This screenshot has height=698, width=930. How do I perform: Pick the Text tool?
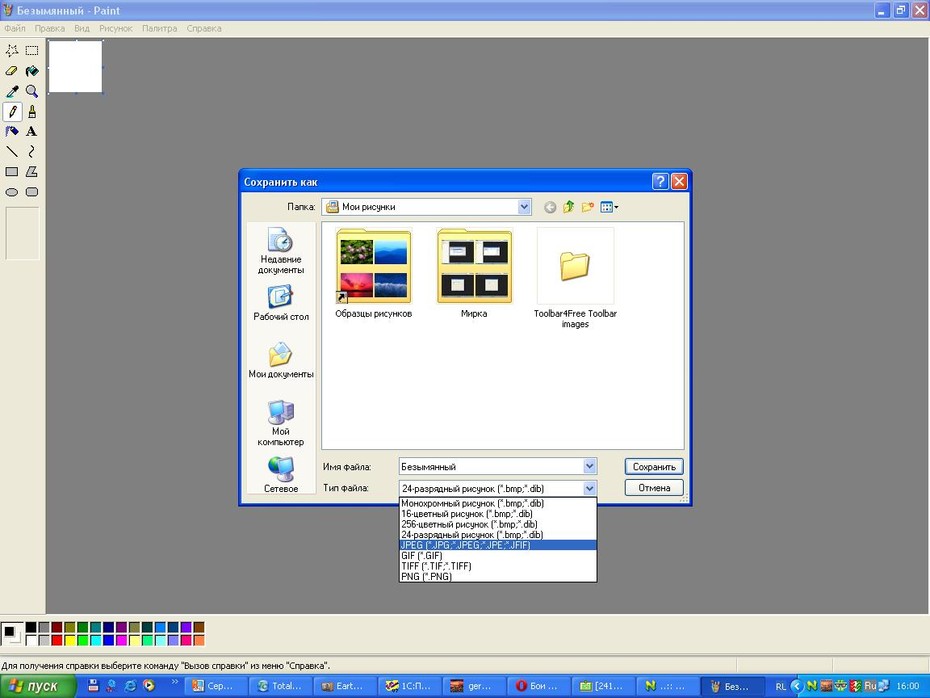coord(32,132)
